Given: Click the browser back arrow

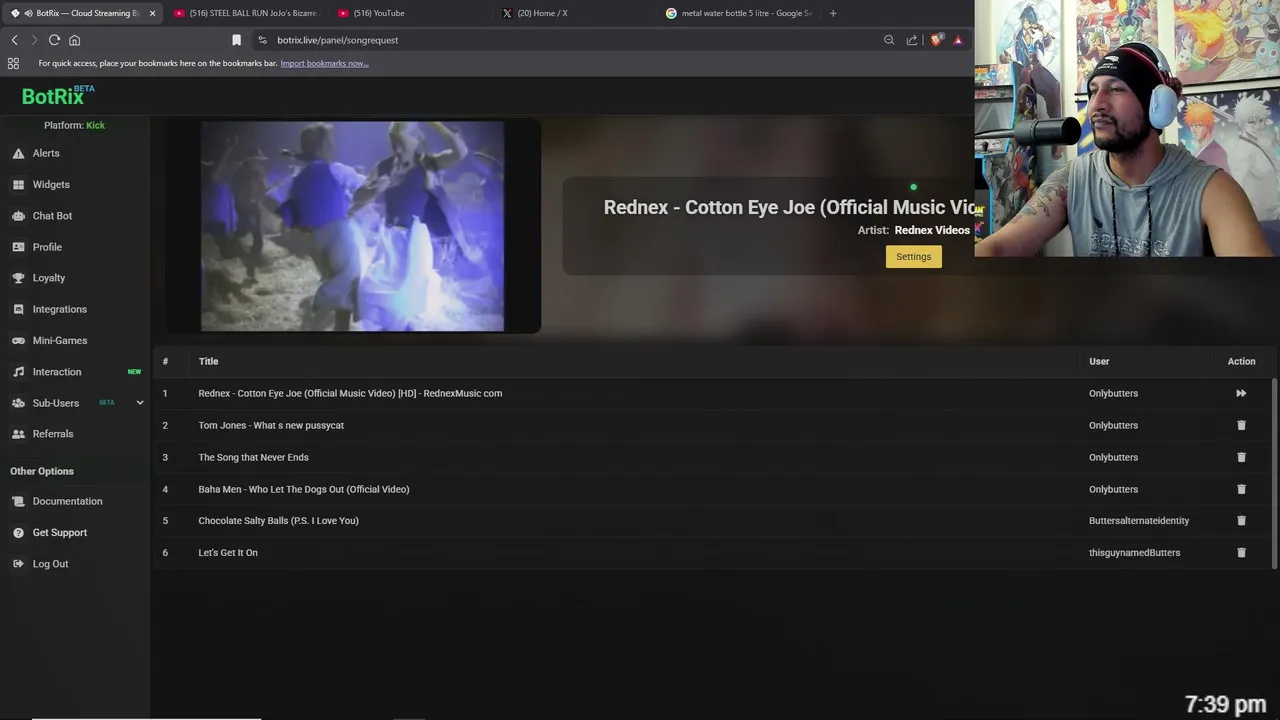Looking at the screenshot, I should click(x=14, y=40).
